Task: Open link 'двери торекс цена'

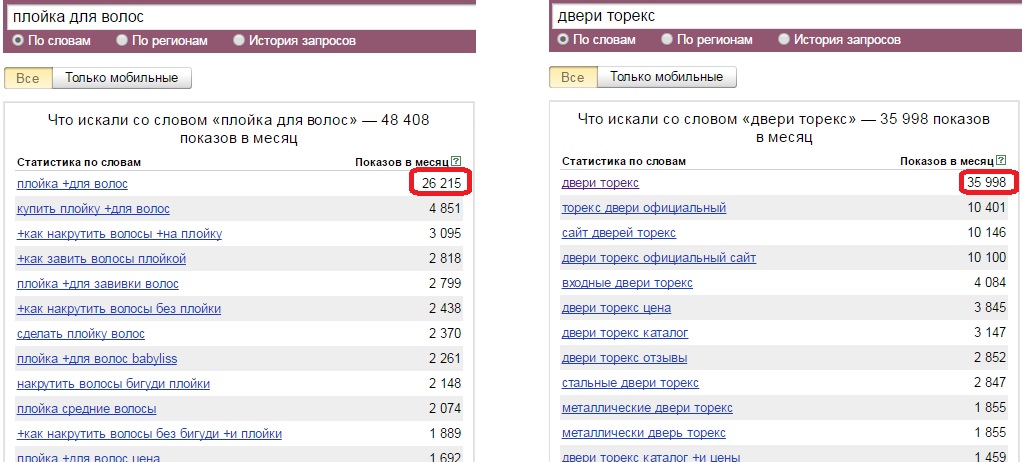Action: pyautogui.click(x=617, y=308)
